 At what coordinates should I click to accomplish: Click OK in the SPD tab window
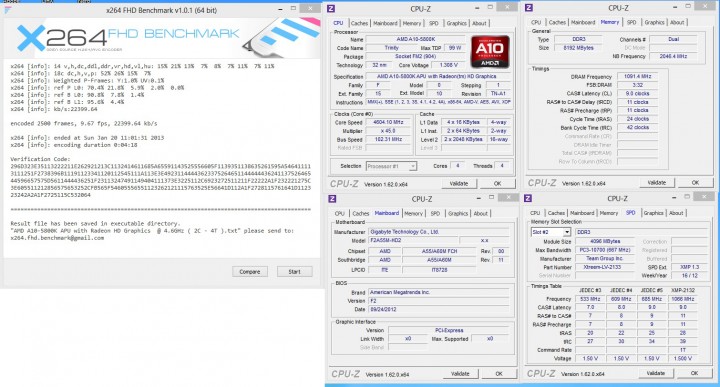[x=694, y=373]
